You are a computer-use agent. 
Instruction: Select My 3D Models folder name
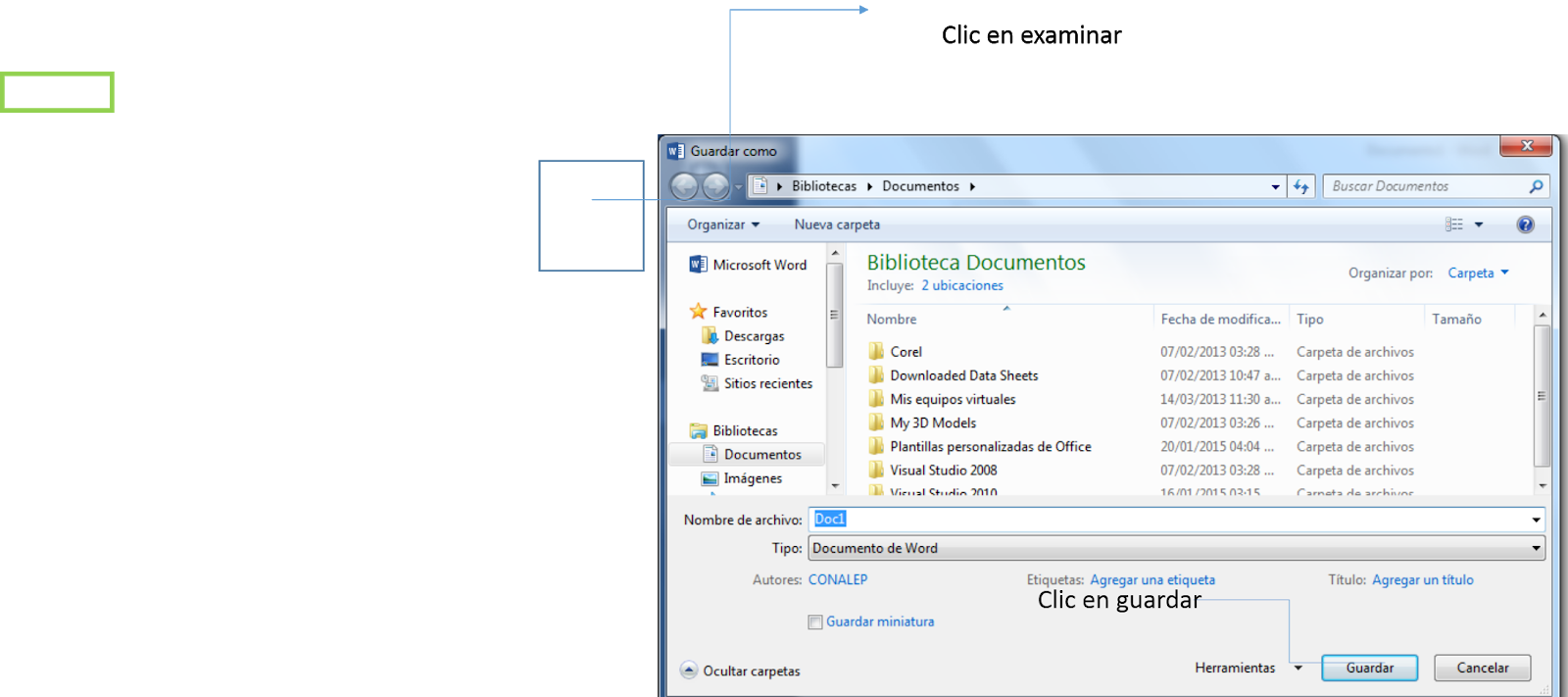click(x=932, y=423)
